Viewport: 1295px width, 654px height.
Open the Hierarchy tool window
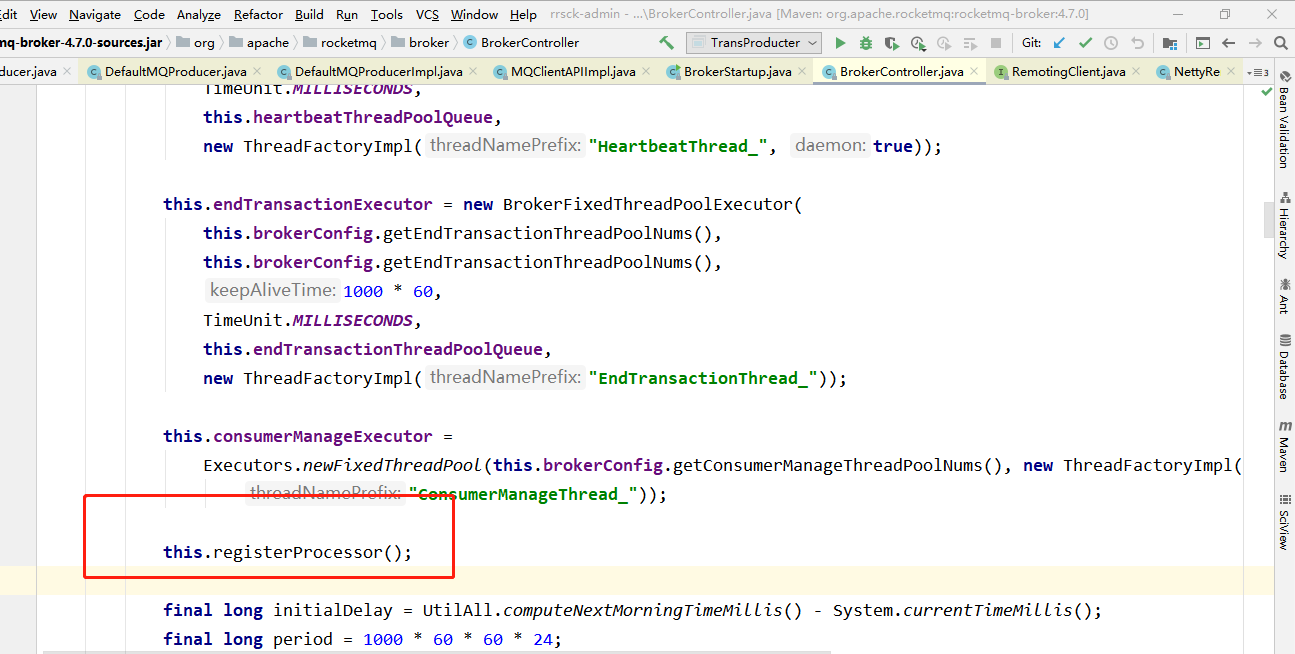(1284, 226)
